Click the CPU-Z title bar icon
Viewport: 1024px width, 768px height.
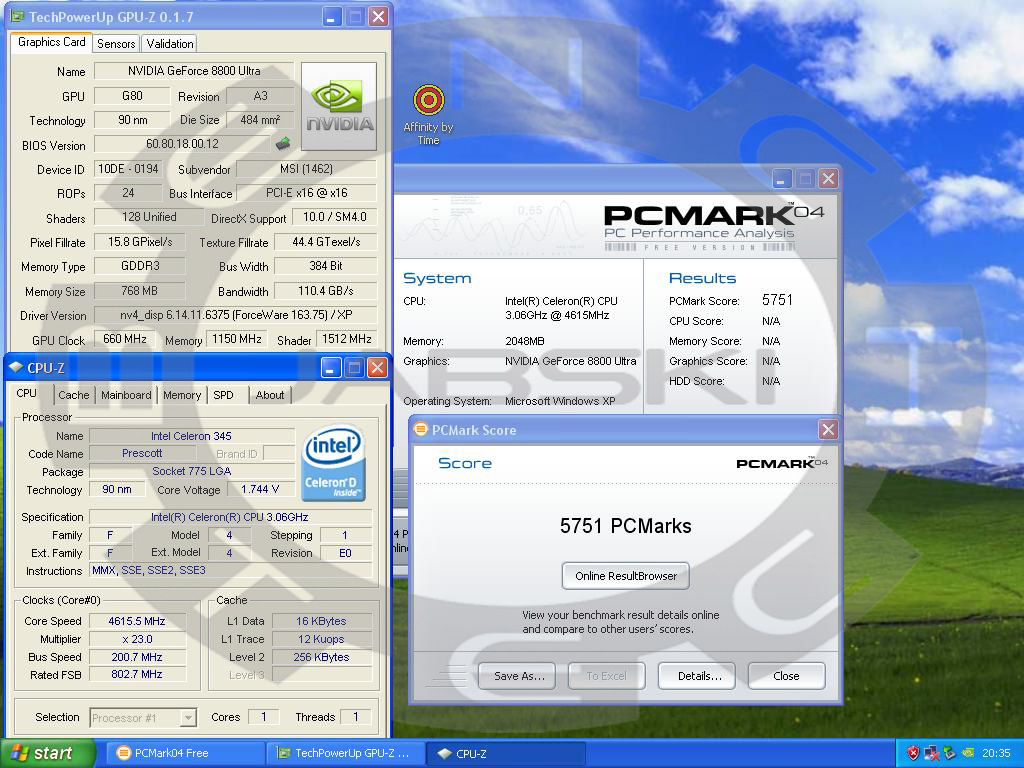(x=16, y=368)
